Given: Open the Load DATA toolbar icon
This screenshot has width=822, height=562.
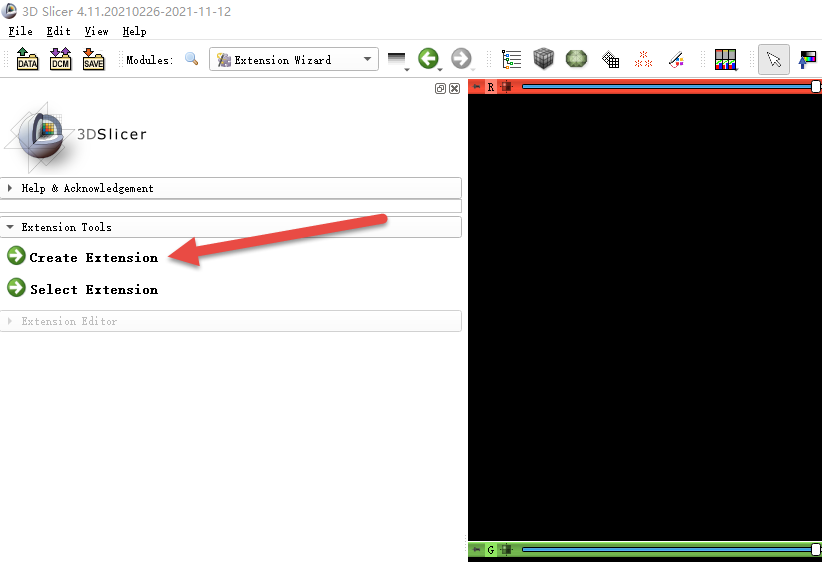Looking at the screenshot, I should coord(27,59).
